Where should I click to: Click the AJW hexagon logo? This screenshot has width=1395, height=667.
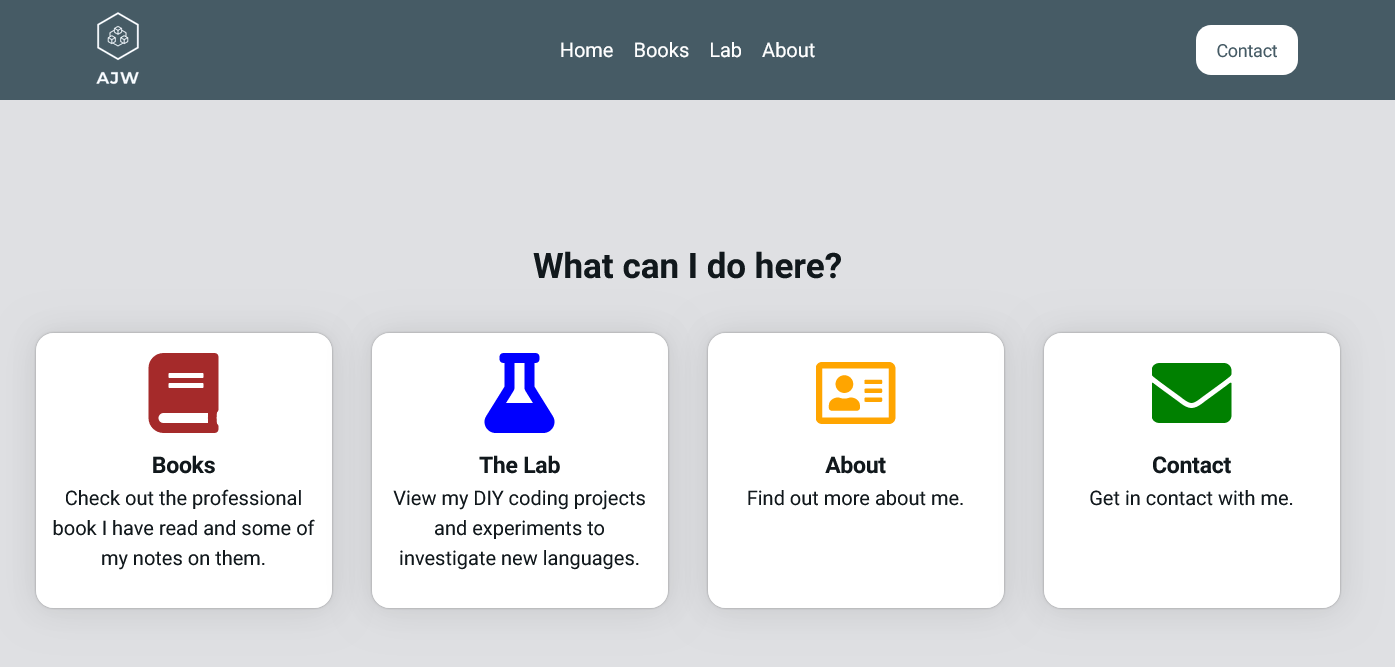tap(117, 37)
